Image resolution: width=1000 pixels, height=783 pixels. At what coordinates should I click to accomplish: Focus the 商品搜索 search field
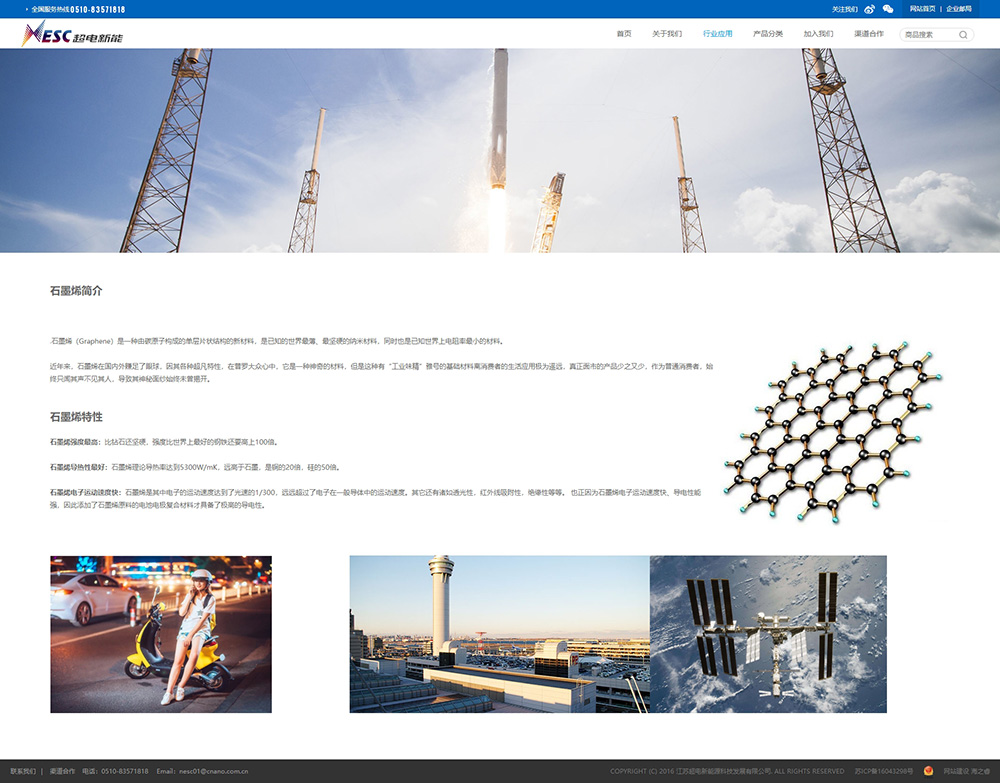point(928,34)
